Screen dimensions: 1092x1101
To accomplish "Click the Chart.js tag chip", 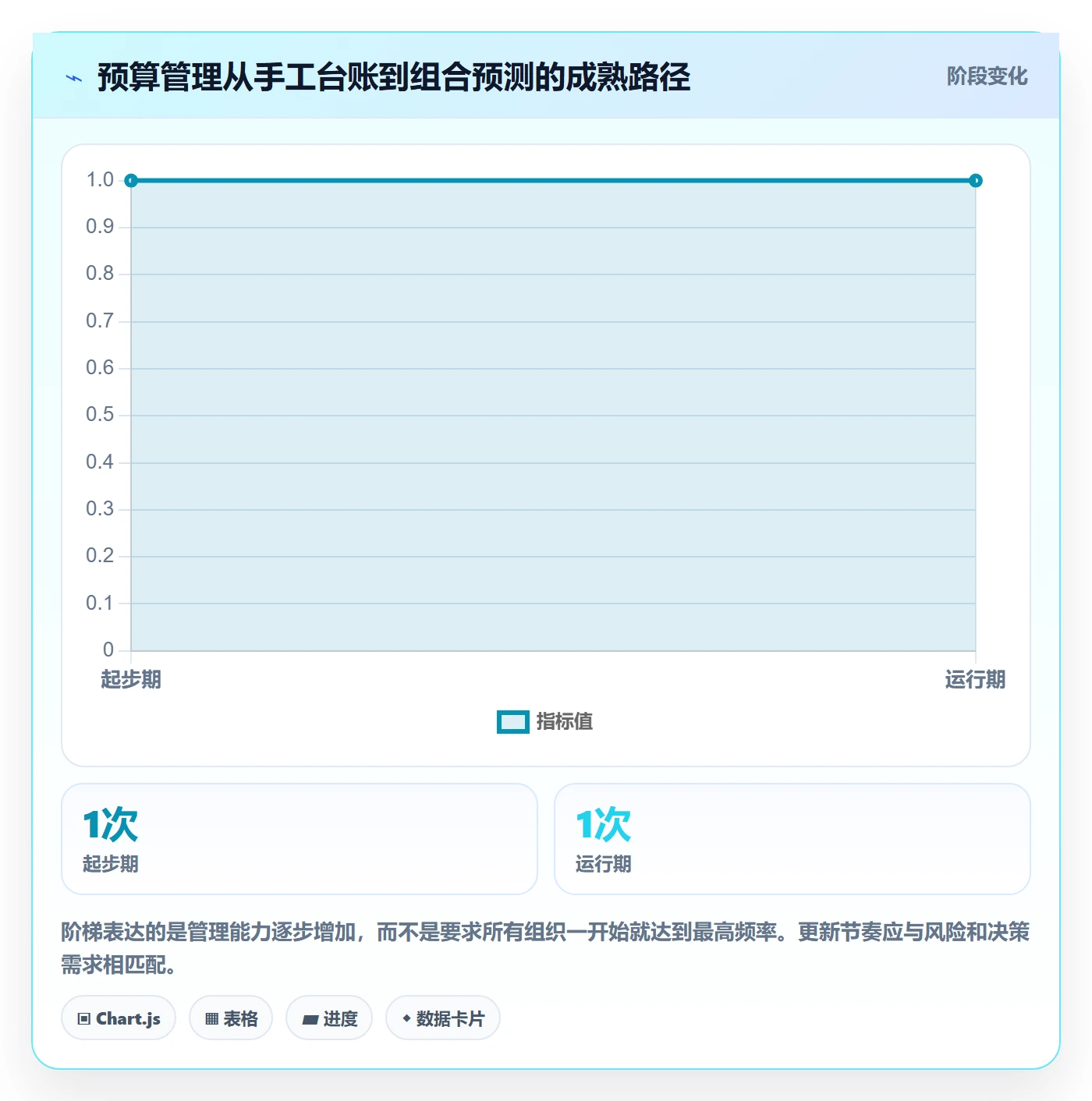I will pyautogui.click(x=119, y=1018).
